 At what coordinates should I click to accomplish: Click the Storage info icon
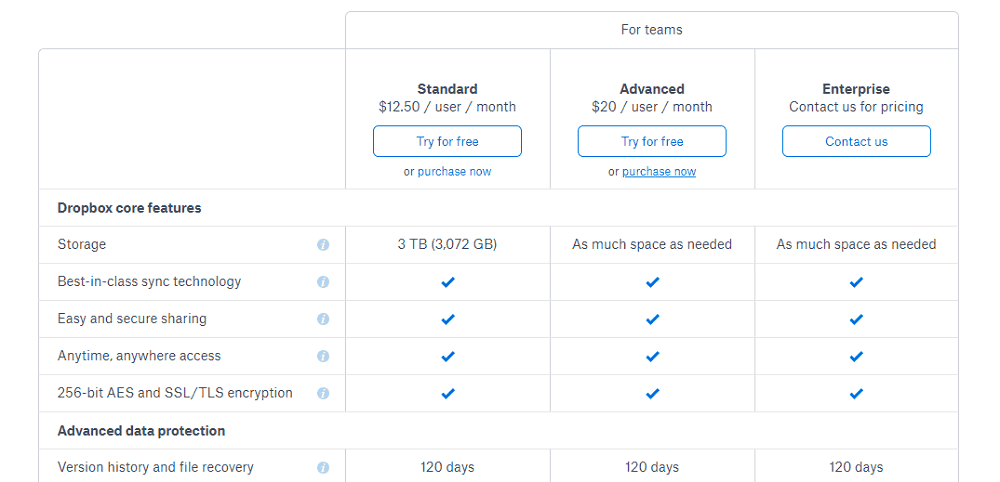tap(323, 245)
